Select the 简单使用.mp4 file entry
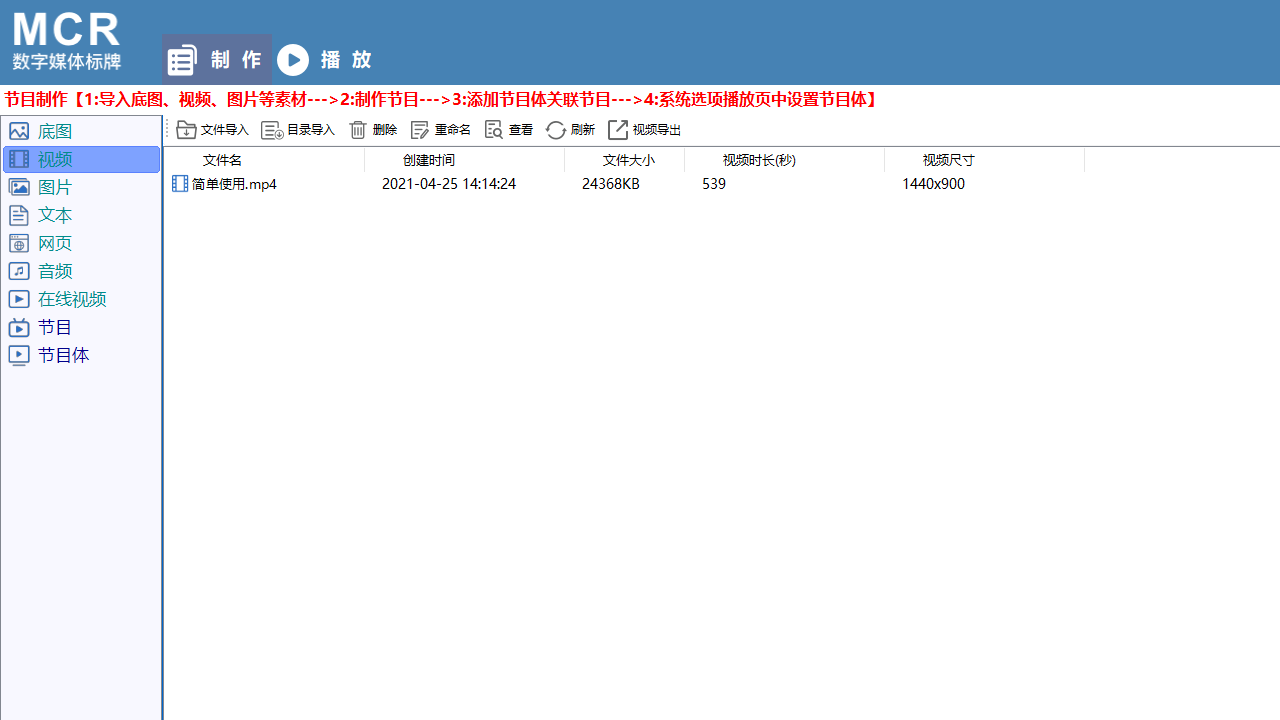Screen dimensions: 1280x720 pyautogui.click(x=233, y=184)
